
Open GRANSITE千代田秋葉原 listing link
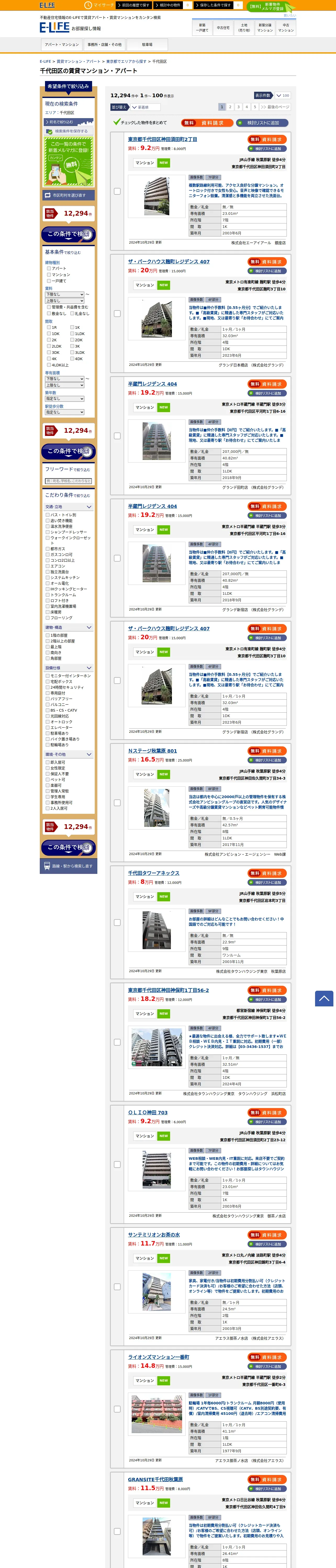[155, 1479]
